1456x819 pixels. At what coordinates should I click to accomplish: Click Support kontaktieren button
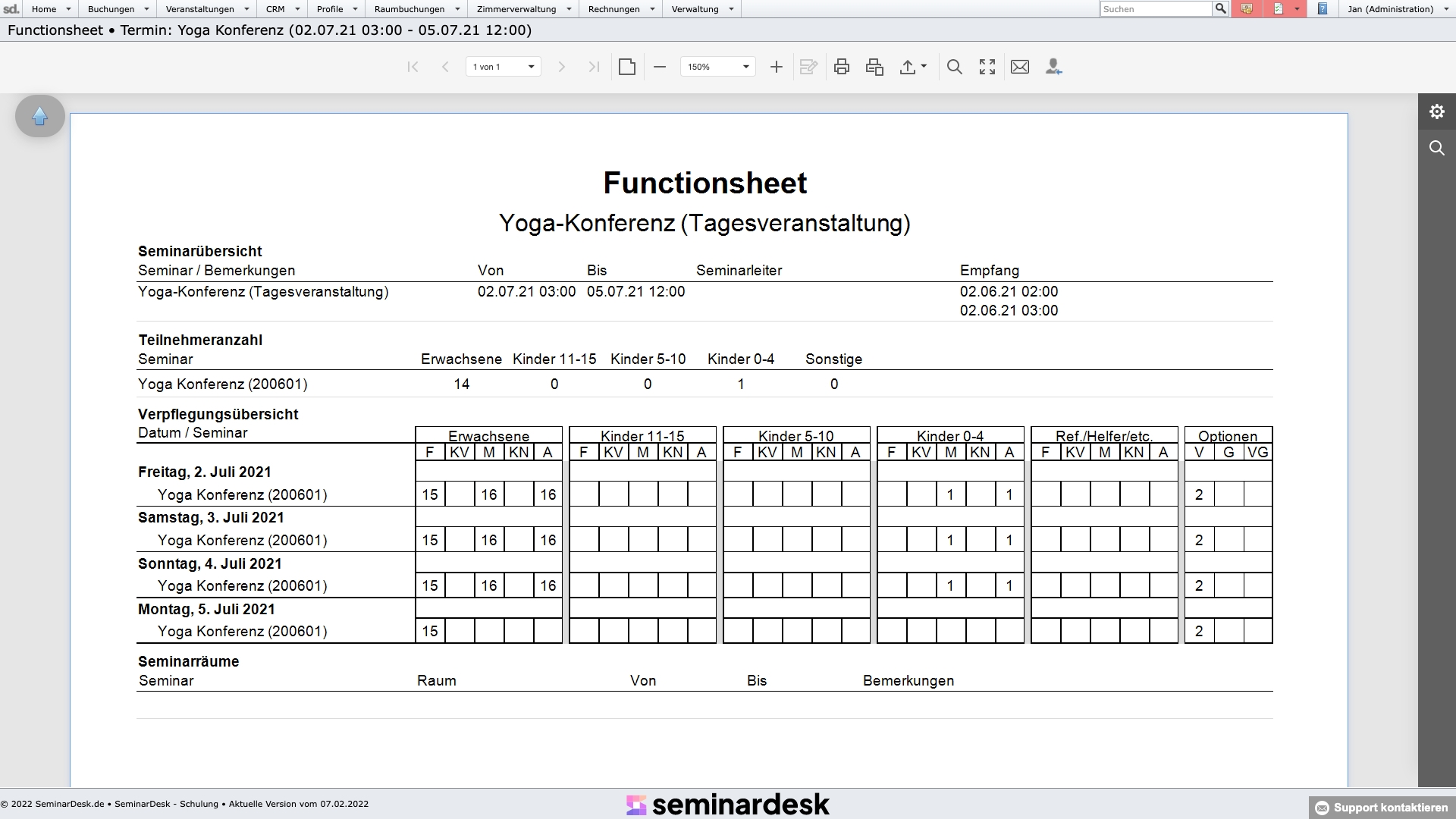[1382, 808]
